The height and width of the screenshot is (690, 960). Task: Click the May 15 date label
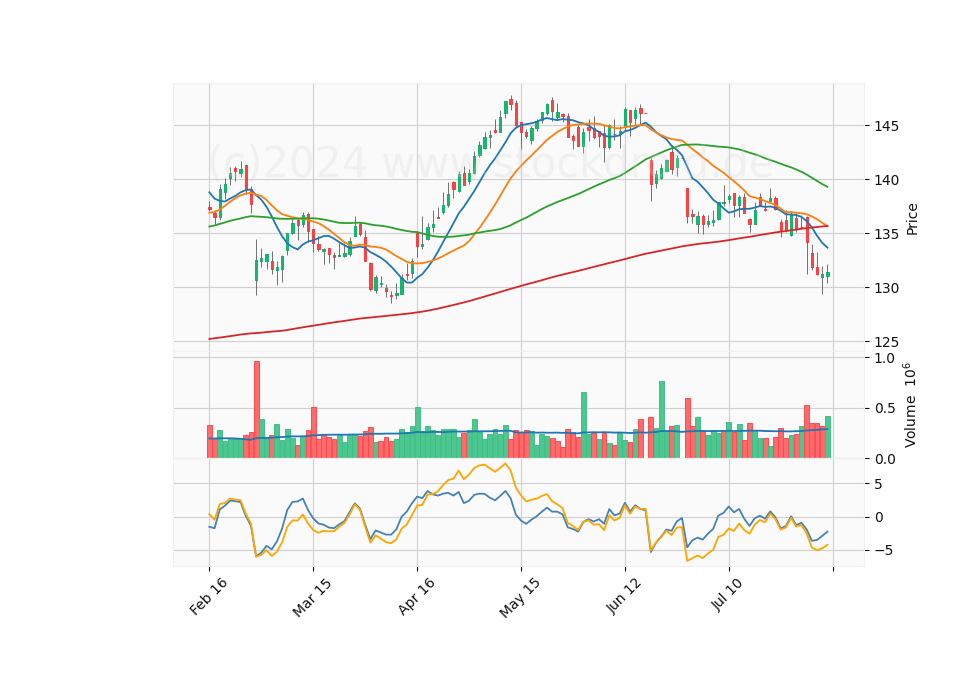coord(520,598)
